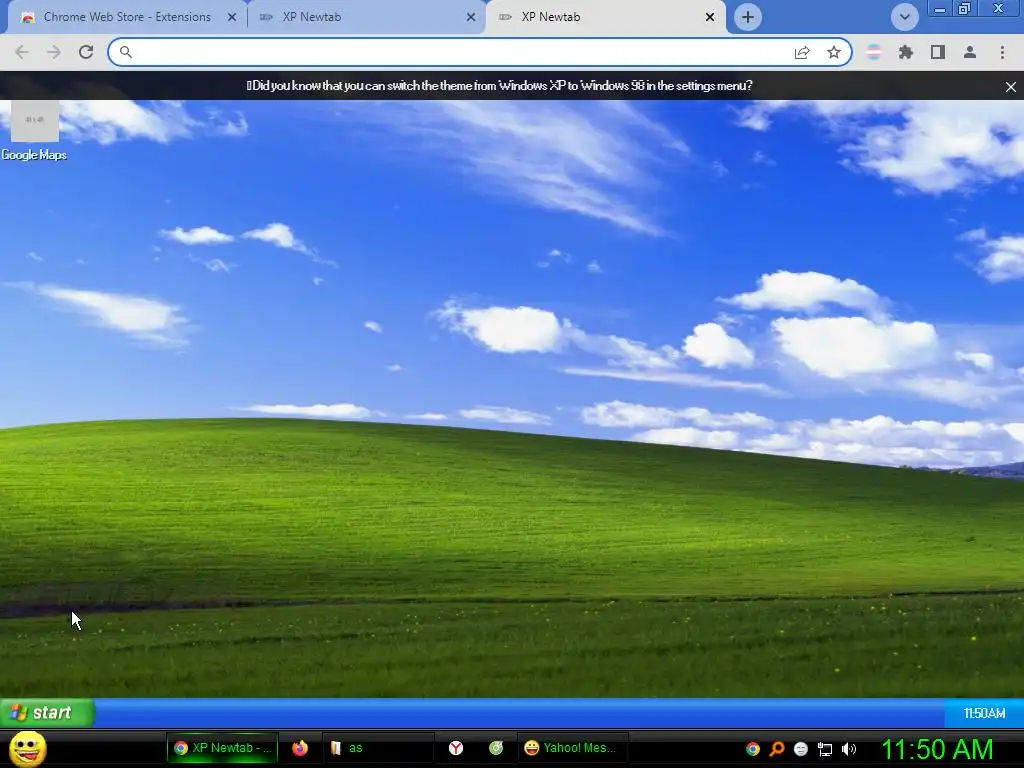Viewport: 1024px width, 768px height.
Task: Switch to the Chrome Web Store tab
Action: click(x=127, y=17)
